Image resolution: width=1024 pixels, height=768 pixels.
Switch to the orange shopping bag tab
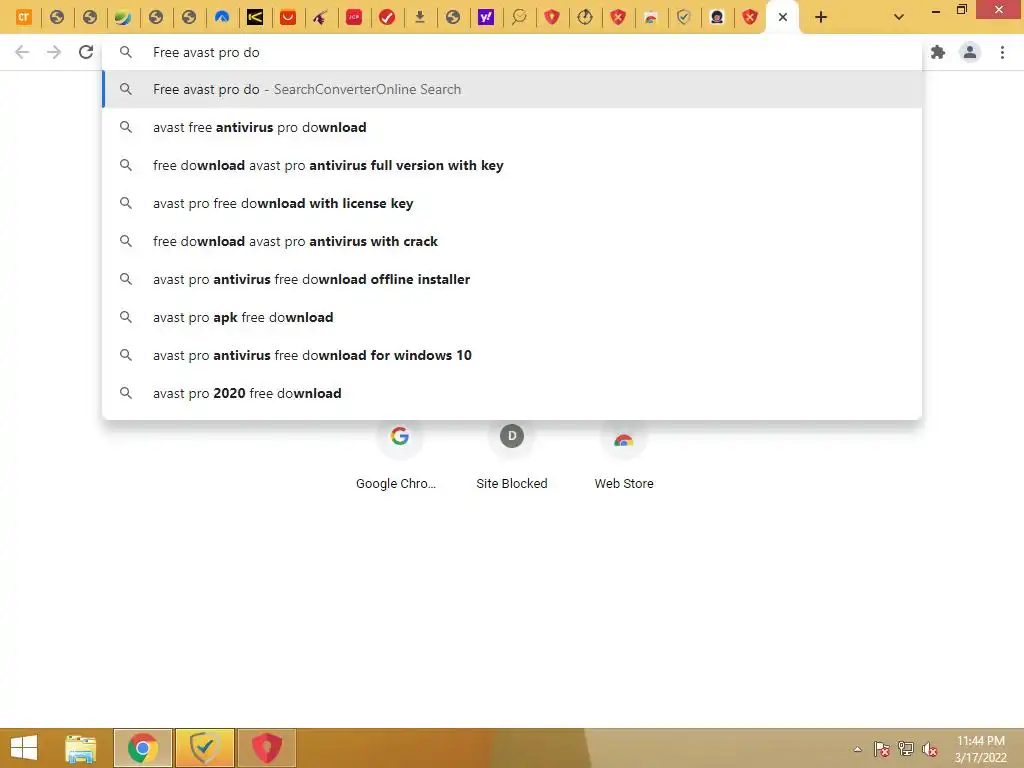point(288,17)
